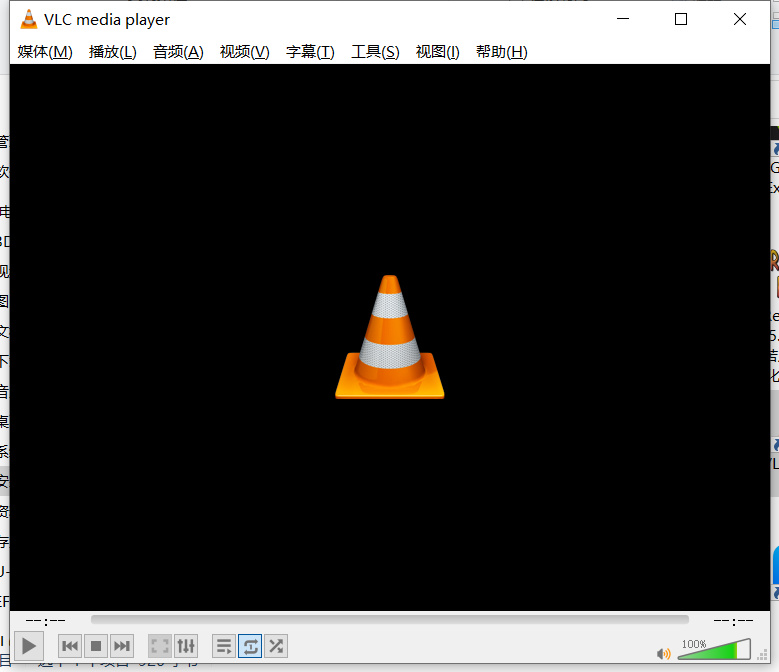This screenshot has width=779, height=672.
Task: Stop playback with the square button
Action: tap(96, 646)
